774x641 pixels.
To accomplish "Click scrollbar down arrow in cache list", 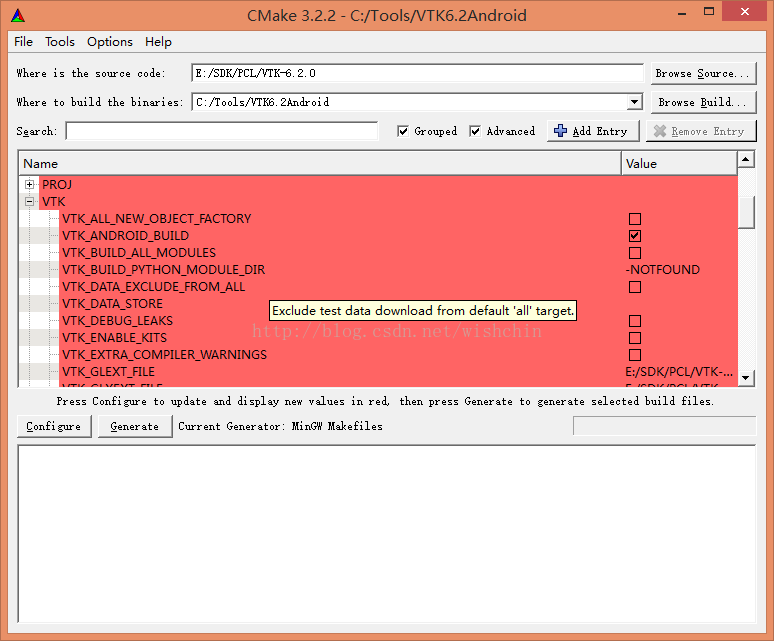I will (746, 378).
